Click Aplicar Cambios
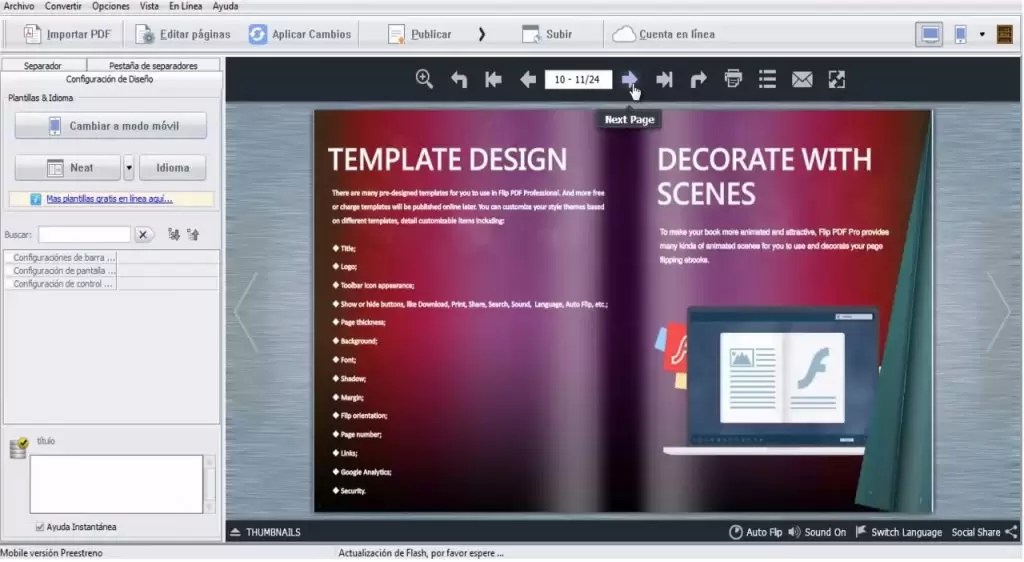 [300, 34]
